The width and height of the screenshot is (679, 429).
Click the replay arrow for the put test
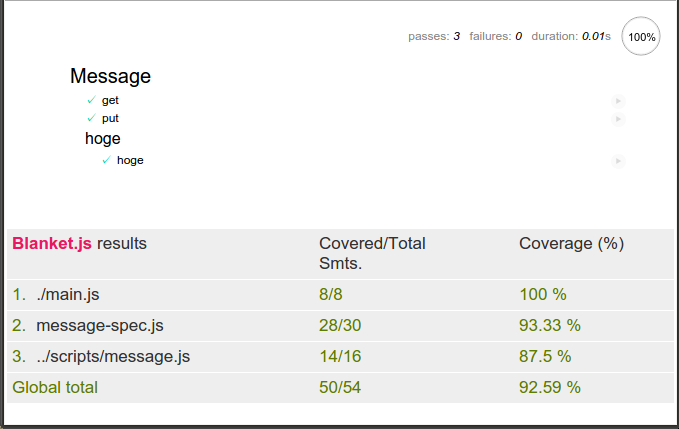tap(618, 119)
